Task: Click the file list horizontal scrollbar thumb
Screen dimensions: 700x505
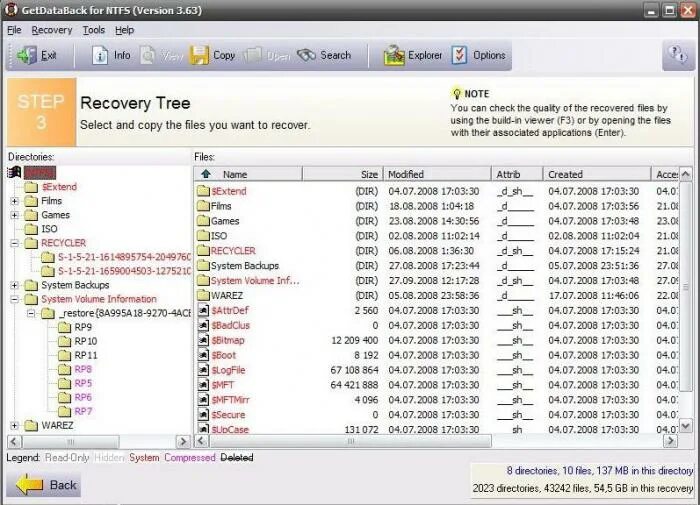Action: pos(350,441)
